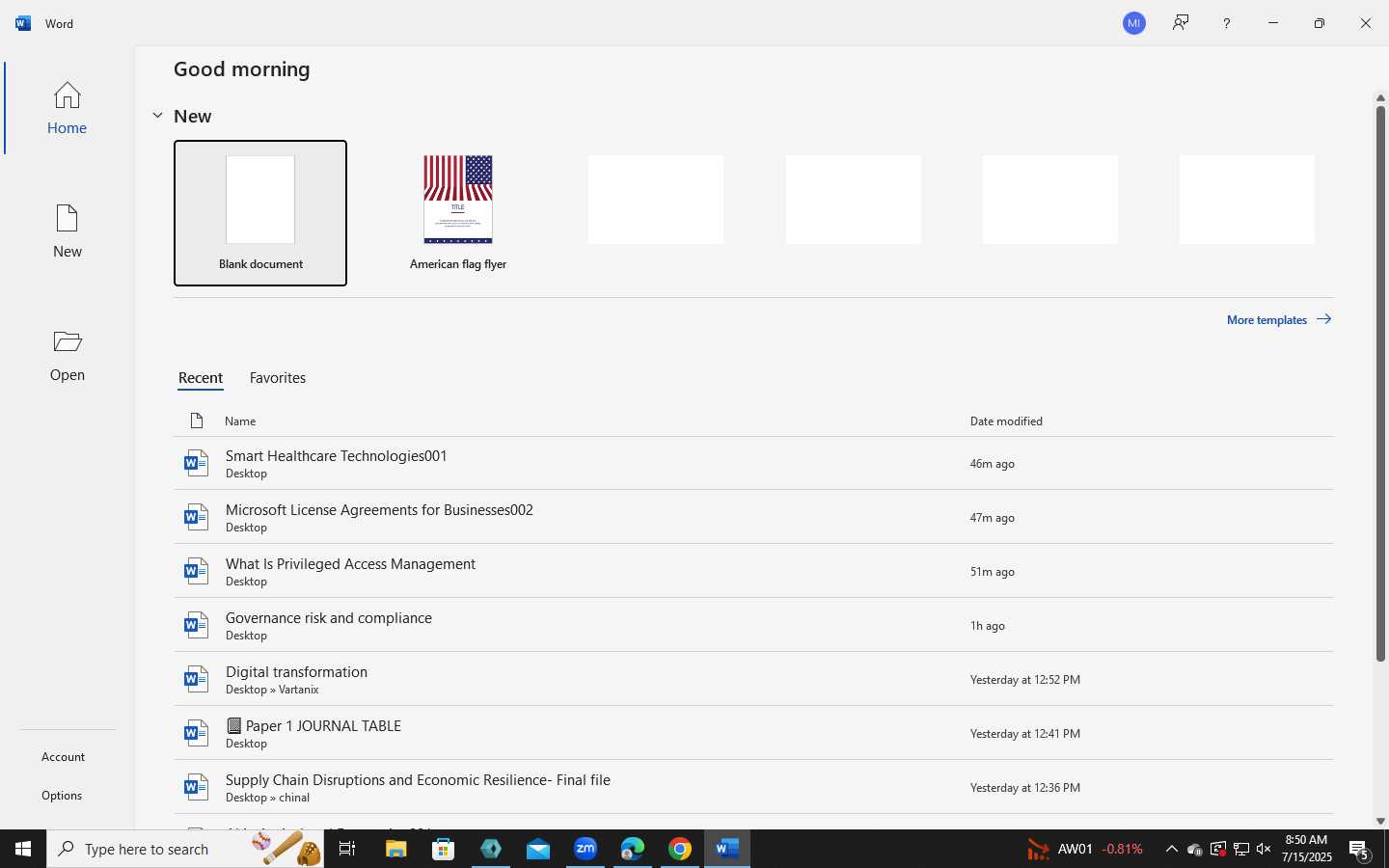Screen dimensions: 1389x868
Task: Open More templates link
Action: pyautogui.click(x=1279, y=319)
